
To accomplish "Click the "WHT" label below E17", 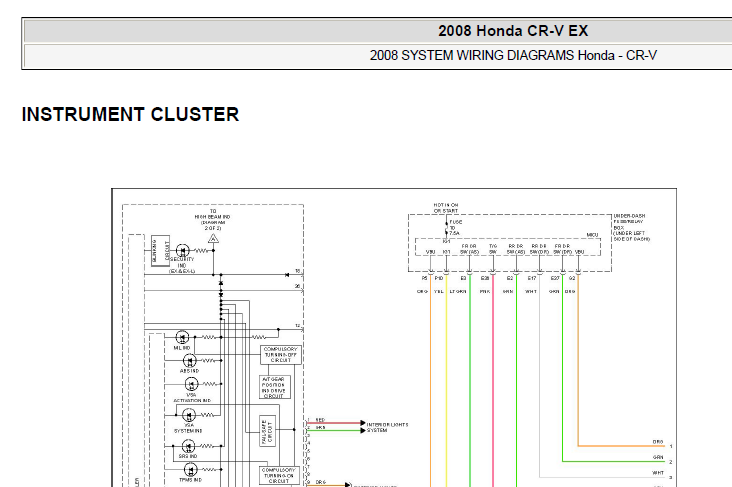I will point(531,292).
